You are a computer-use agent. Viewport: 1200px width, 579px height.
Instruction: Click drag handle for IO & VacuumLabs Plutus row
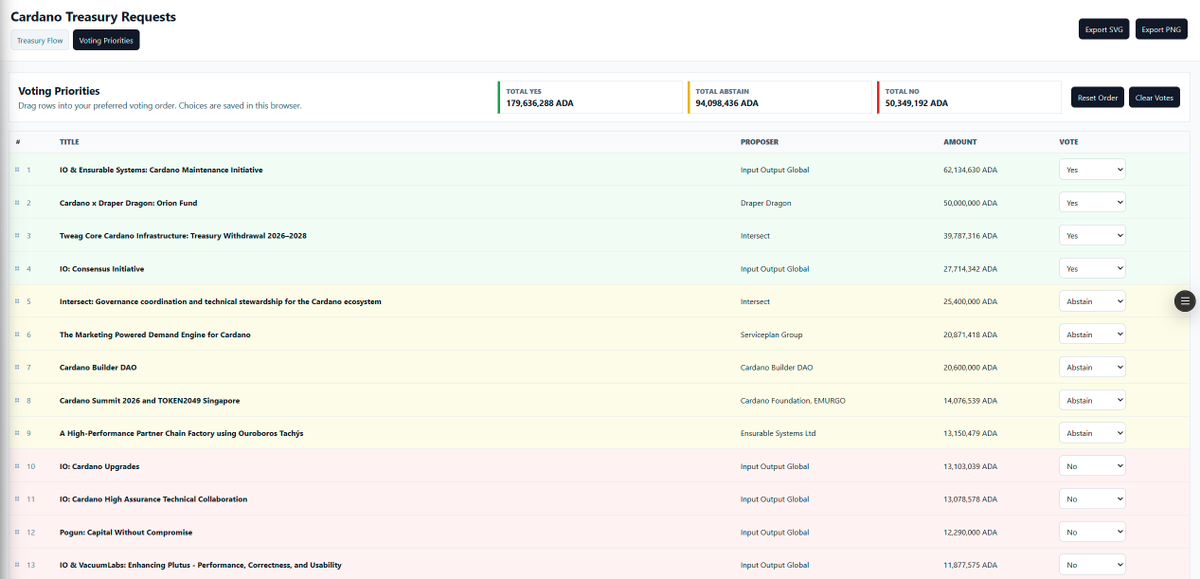[x=17, y=565]
